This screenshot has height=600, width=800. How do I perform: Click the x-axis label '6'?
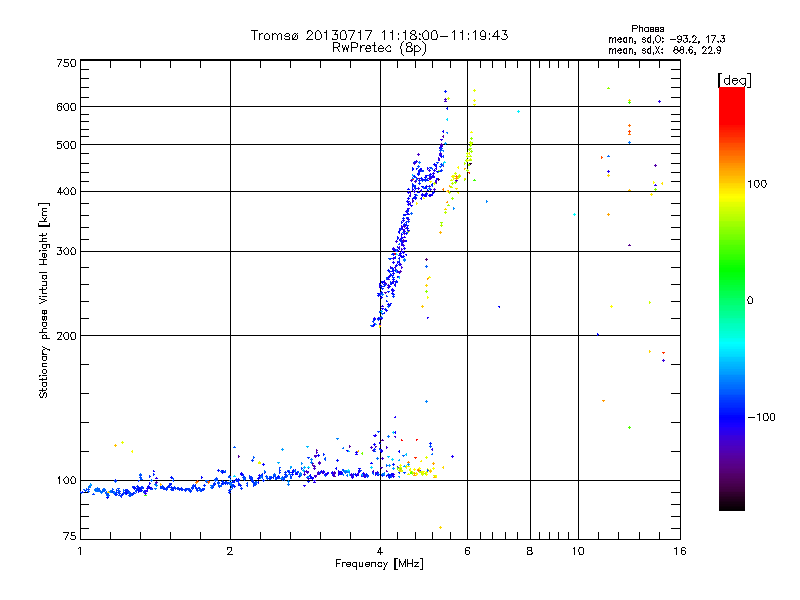(x=467, y=551)
